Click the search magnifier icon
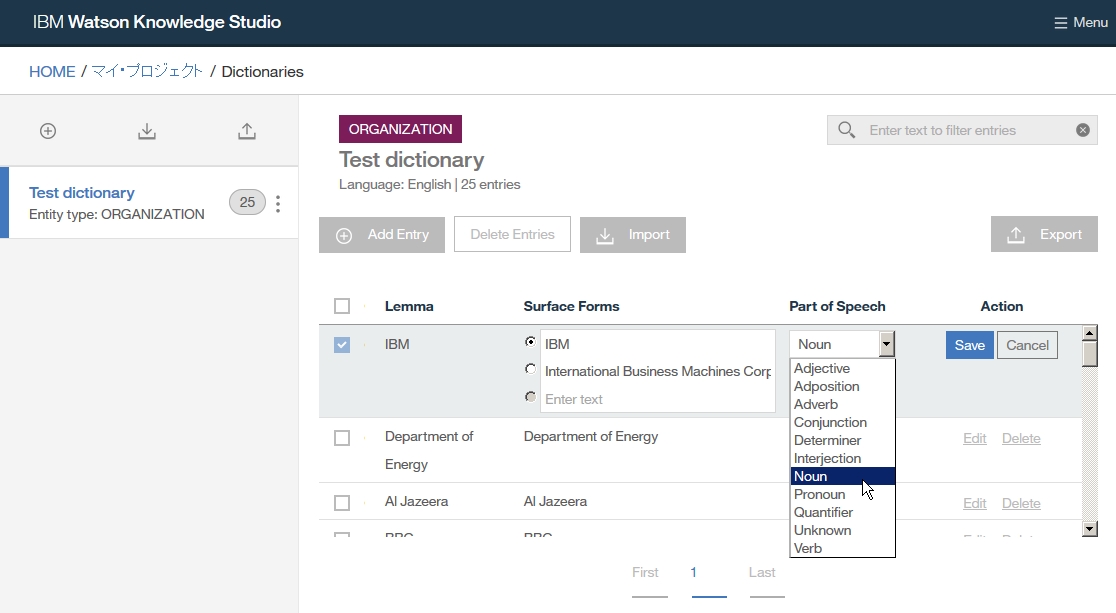Image resolution: width=1116 pixels, height=613 pixels. click(847, 130)
